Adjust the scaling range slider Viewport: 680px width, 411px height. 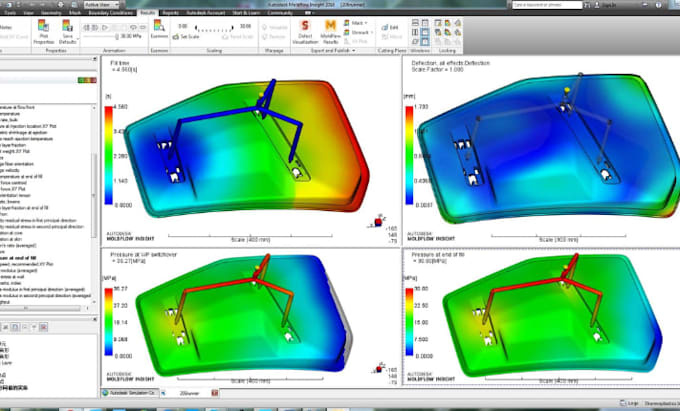(x=214, y=28)
